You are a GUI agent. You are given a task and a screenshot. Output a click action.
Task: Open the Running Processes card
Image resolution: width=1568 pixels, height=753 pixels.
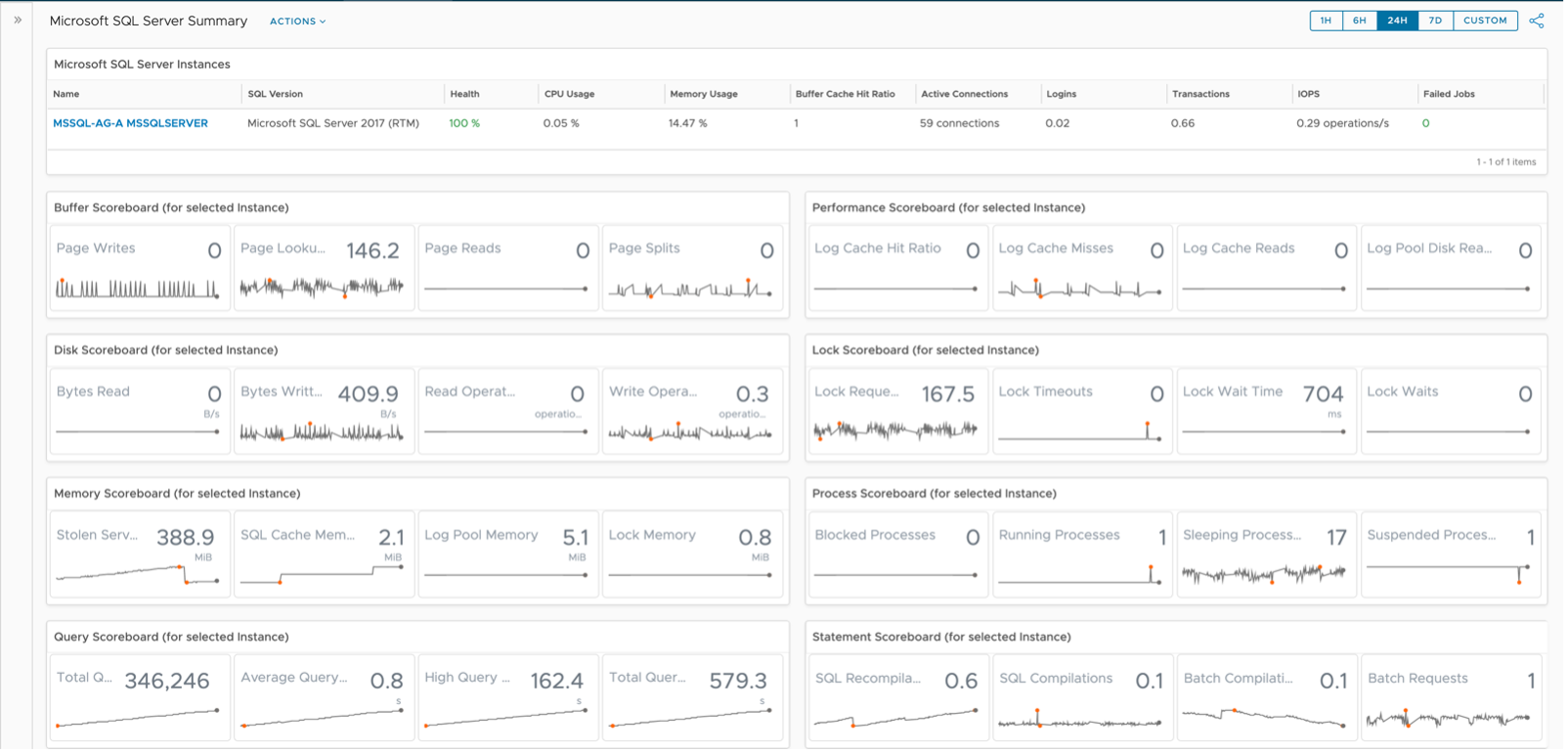pos(1083,555)
